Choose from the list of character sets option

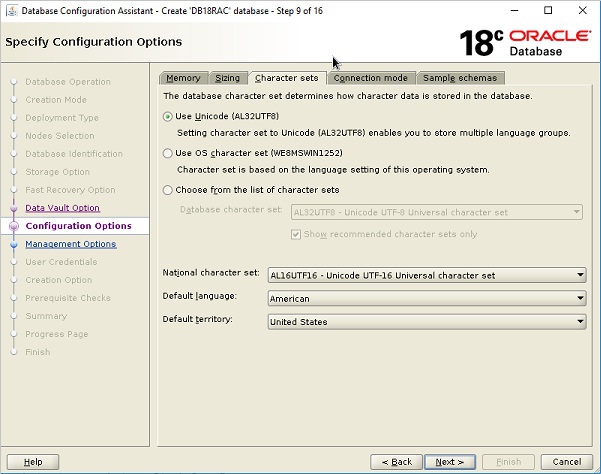coord(167,190)
